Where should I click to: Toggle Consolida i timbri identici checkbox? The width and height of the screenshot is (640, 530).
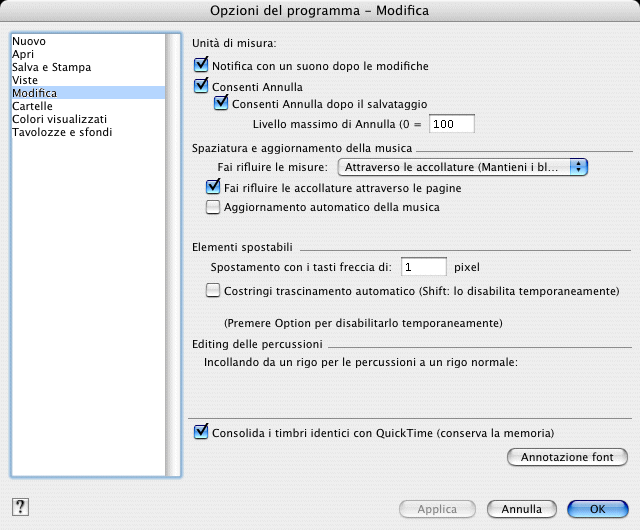point(202,433)
